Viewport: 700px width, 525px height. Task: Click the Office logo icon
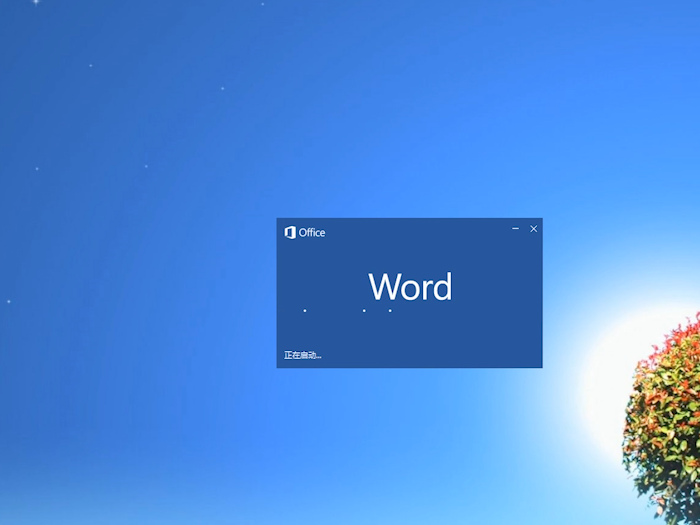point(290,233)
